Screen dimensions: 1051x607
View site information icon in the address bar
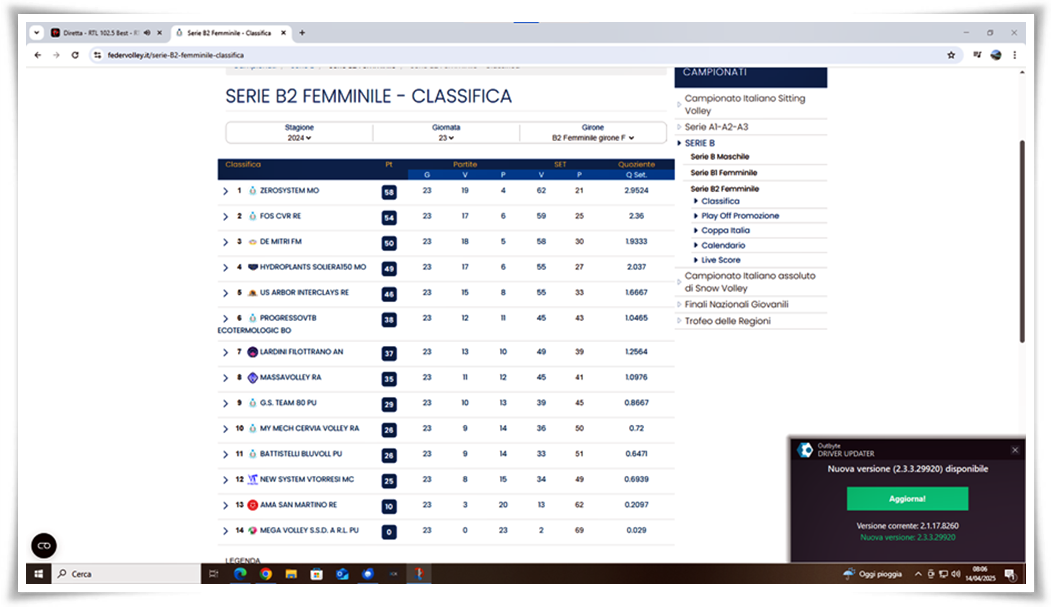[97, 55]
